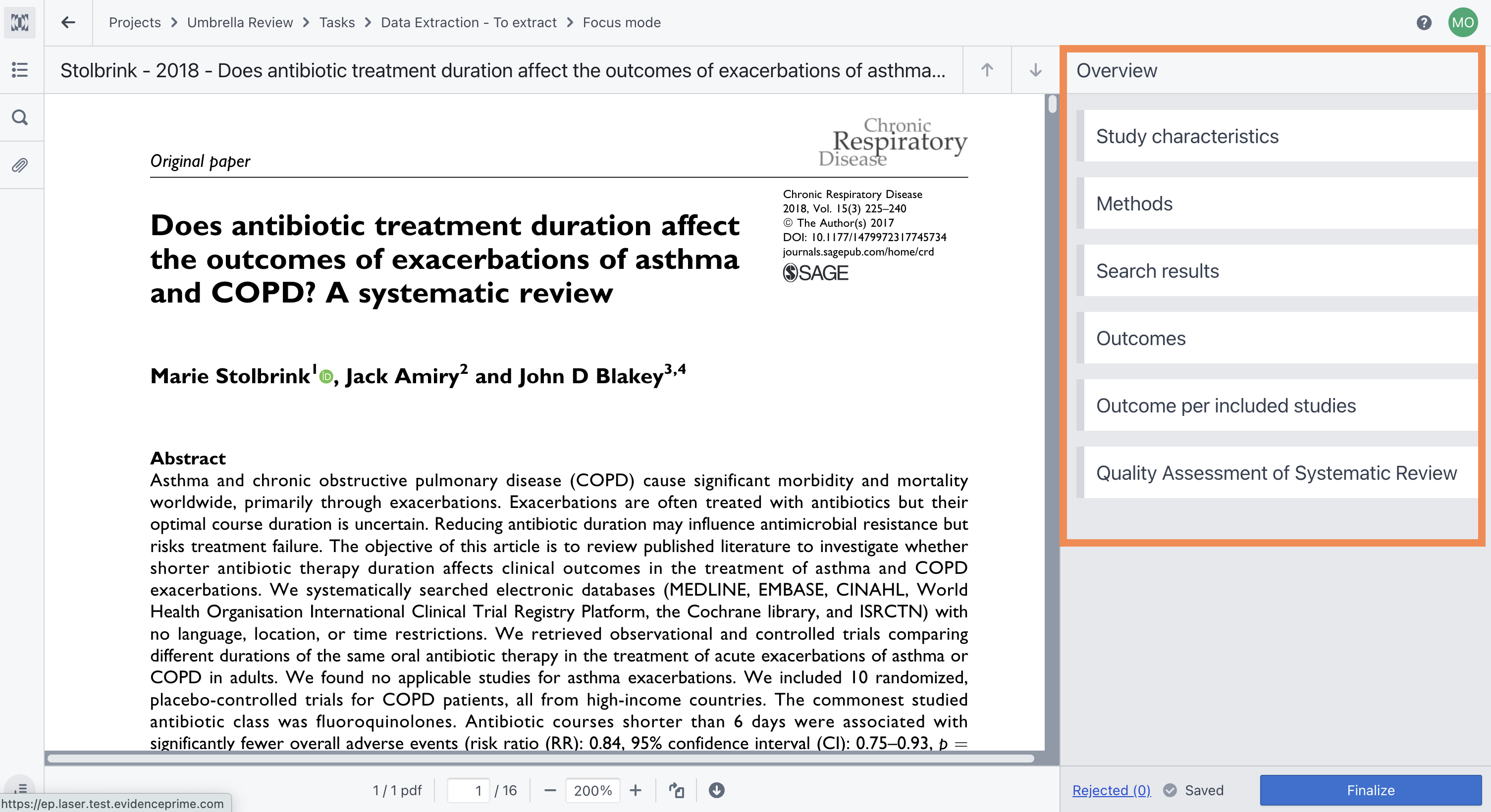Viewport: 1491px width, 812px height.
Task: Click journals.sagepub.com/home/crd text
Action: pyautogui.click(x=858, y=252)
